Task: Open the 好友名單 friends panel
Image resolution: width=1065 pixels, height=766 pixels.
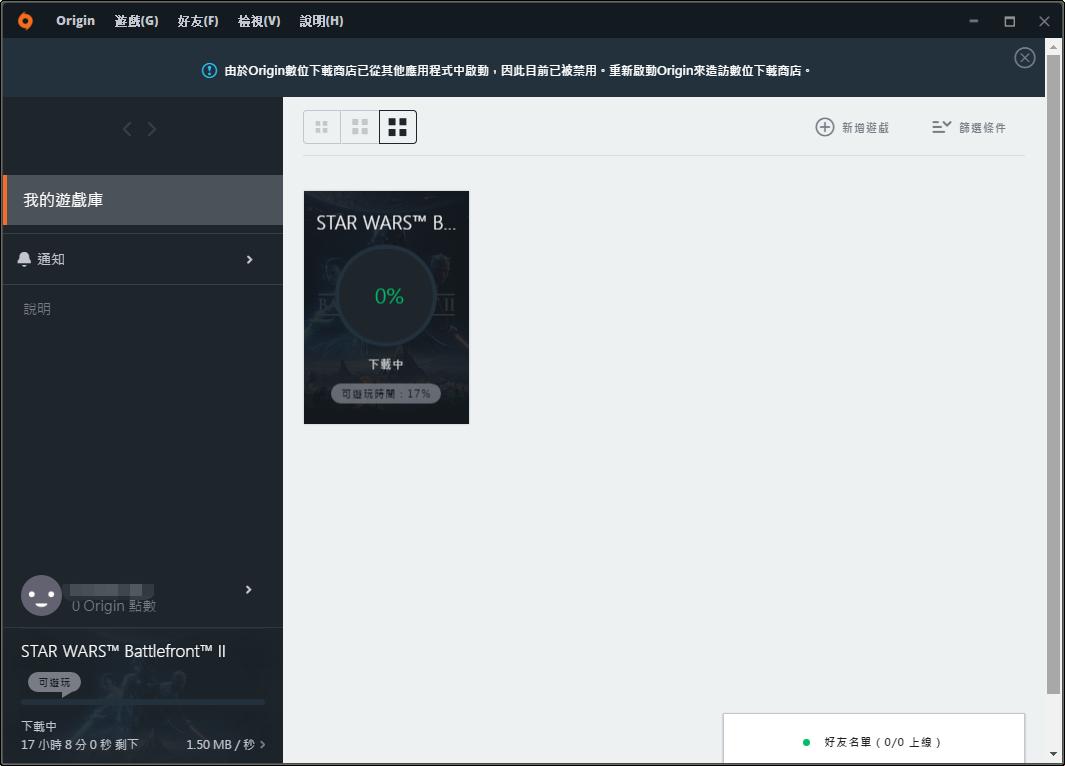Action: pyautogui.click(x=873, y=742)
